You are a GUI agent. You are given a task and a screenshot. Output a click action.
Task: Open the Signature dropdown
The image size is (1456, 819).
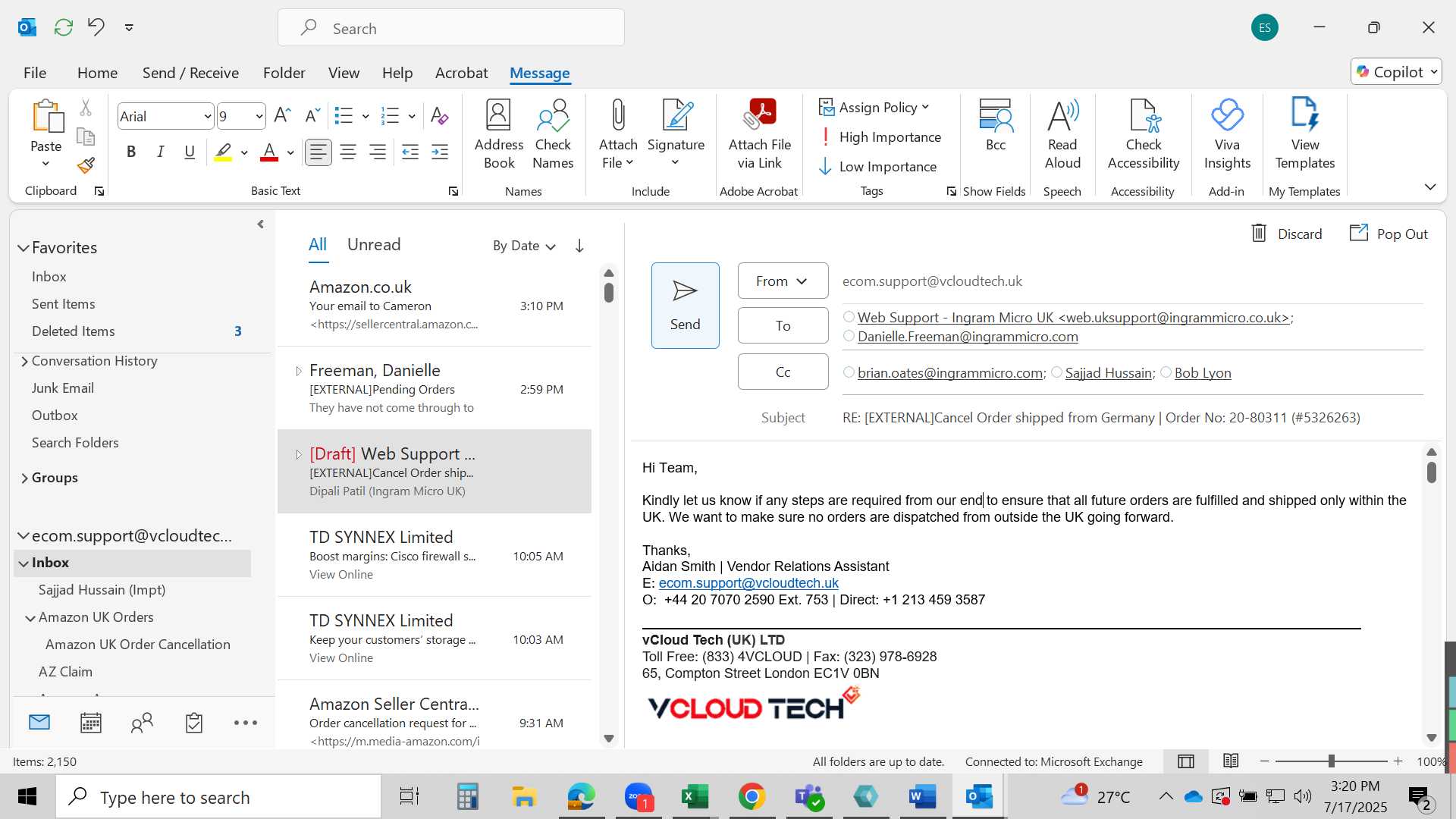tap(676, 135)
